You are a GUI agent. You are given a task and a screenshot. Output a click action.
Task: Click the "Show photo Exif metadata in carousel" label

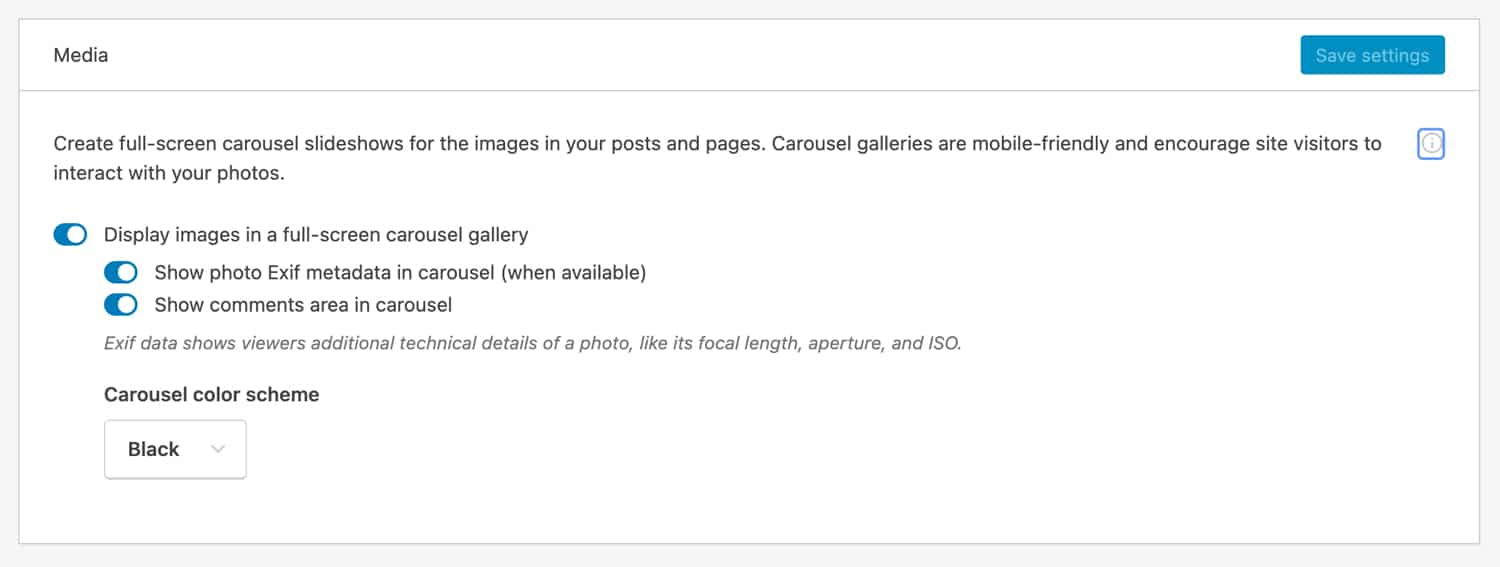coord(340,273)
